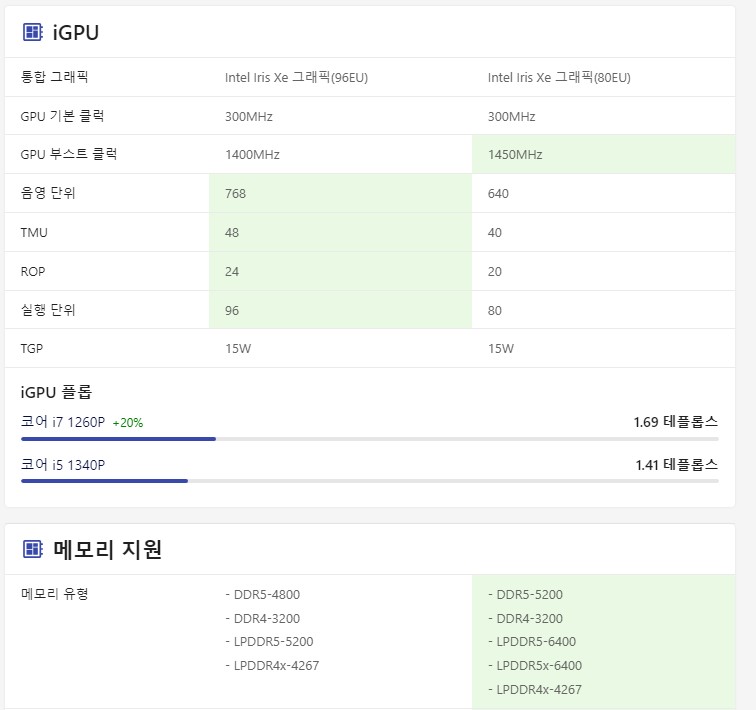The height and width of the screenshot is (710, 756).
Task: Click the iGPU 플롭 subsection title
Action: [x=56, y=392]
